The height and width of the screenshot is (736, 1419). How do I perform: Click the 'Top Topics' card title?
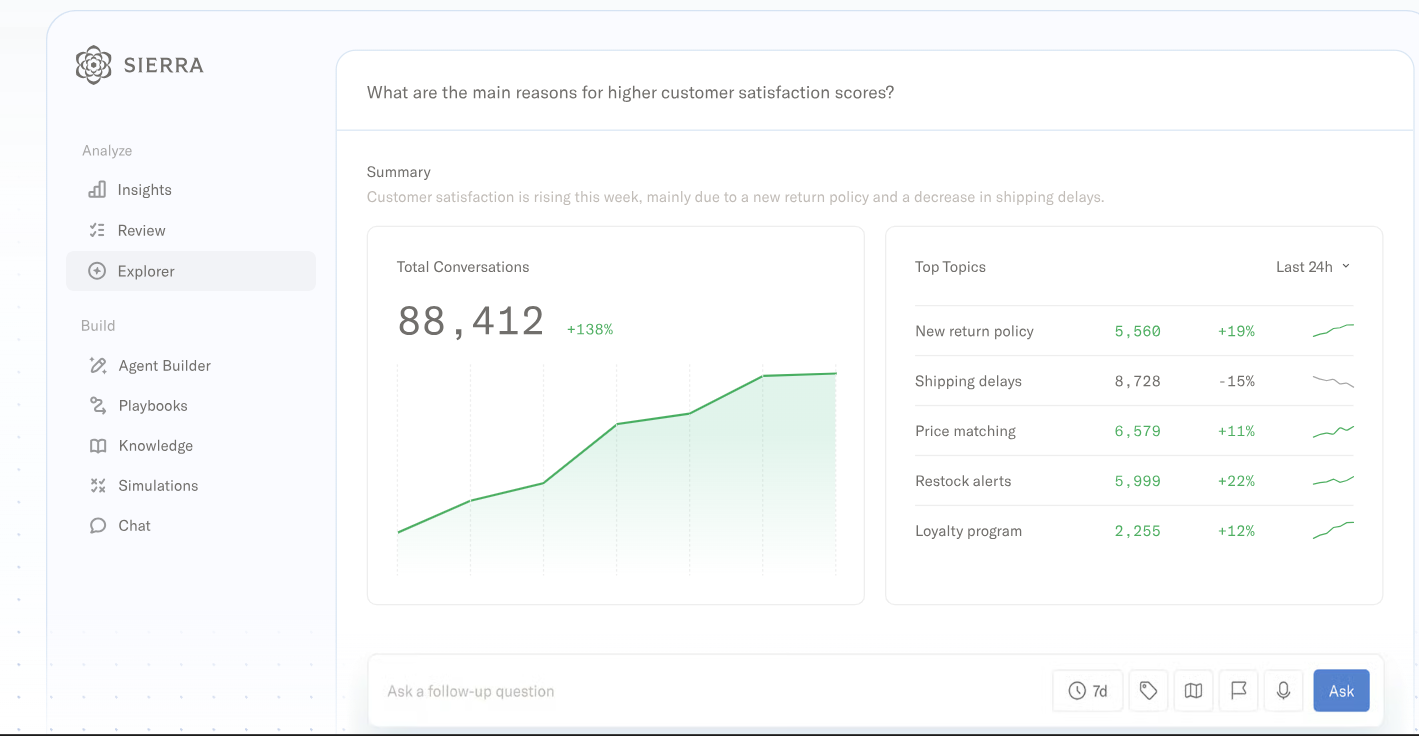pyautogui.click(x=950, y=267)
